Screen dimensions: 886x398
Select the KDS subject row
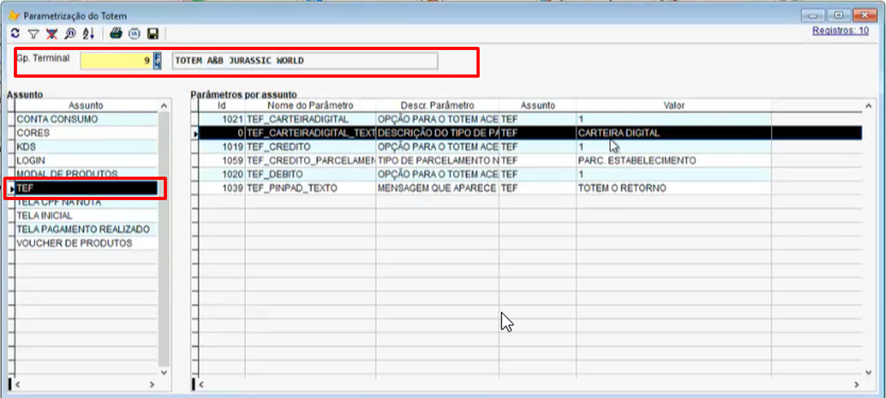(x=86, y=146)
